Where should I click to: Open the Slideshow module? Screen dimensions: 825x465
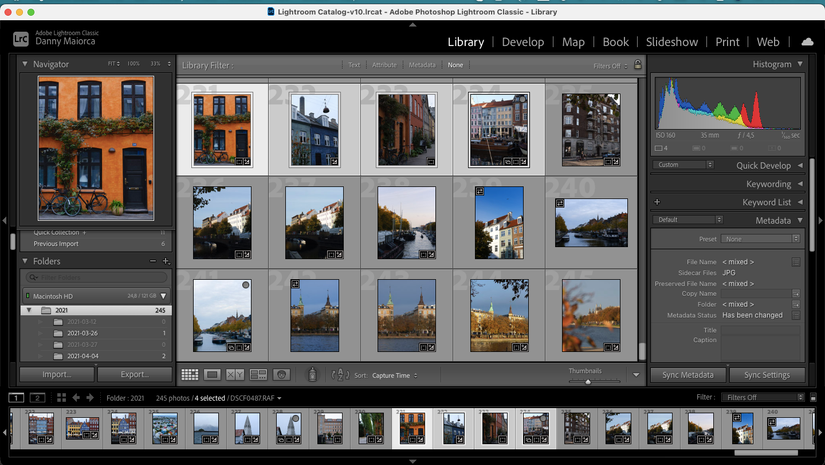[x=672, y=42]
